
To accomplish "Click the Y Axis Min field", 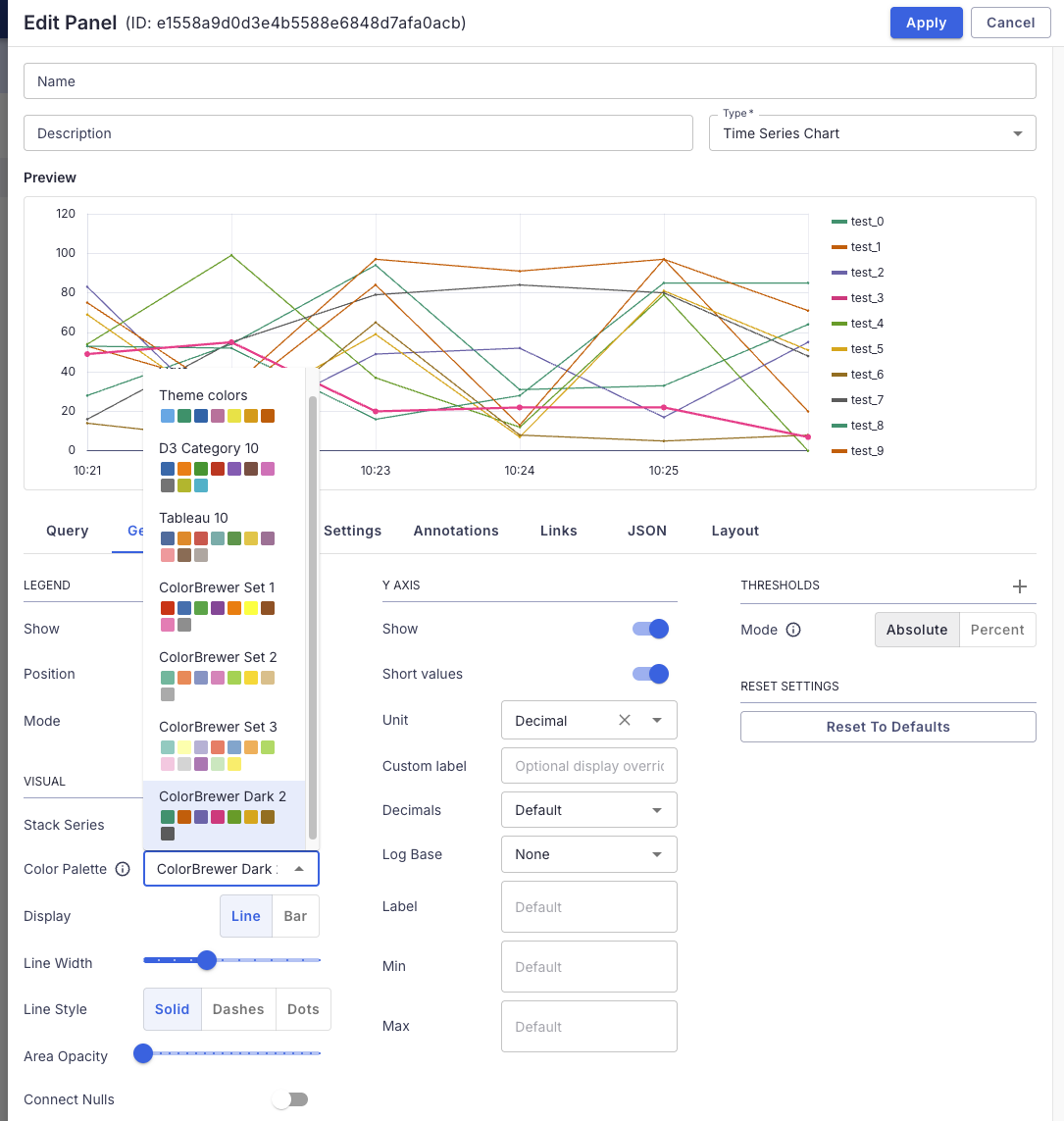I will [589, 967].
